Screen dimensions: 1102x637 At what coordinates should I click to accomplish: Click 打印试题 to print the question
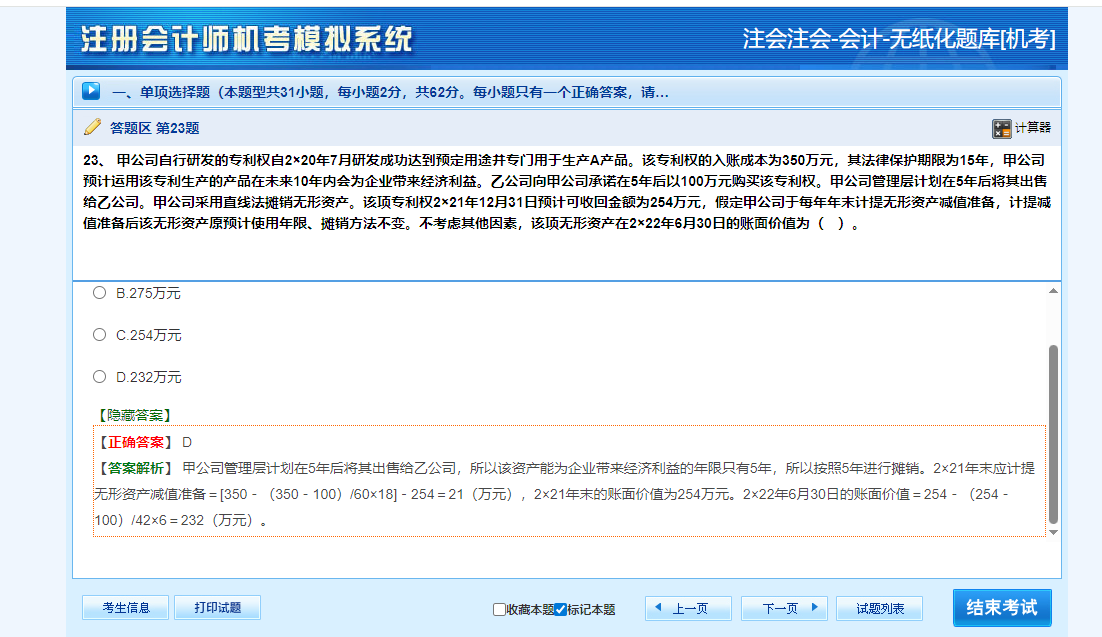click(x=217, y=607)
